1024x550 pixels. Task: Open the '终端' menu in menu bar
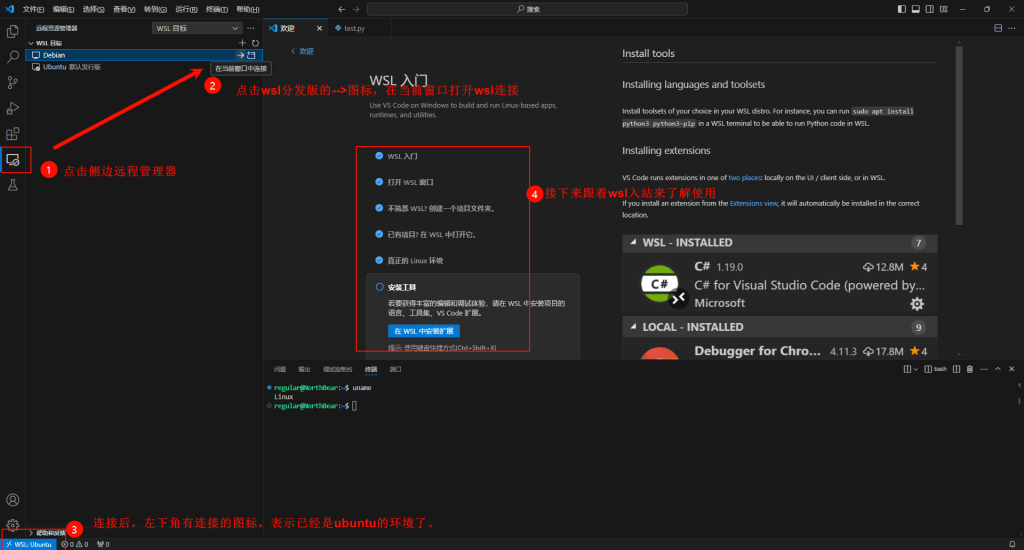[x=214, y=9]
